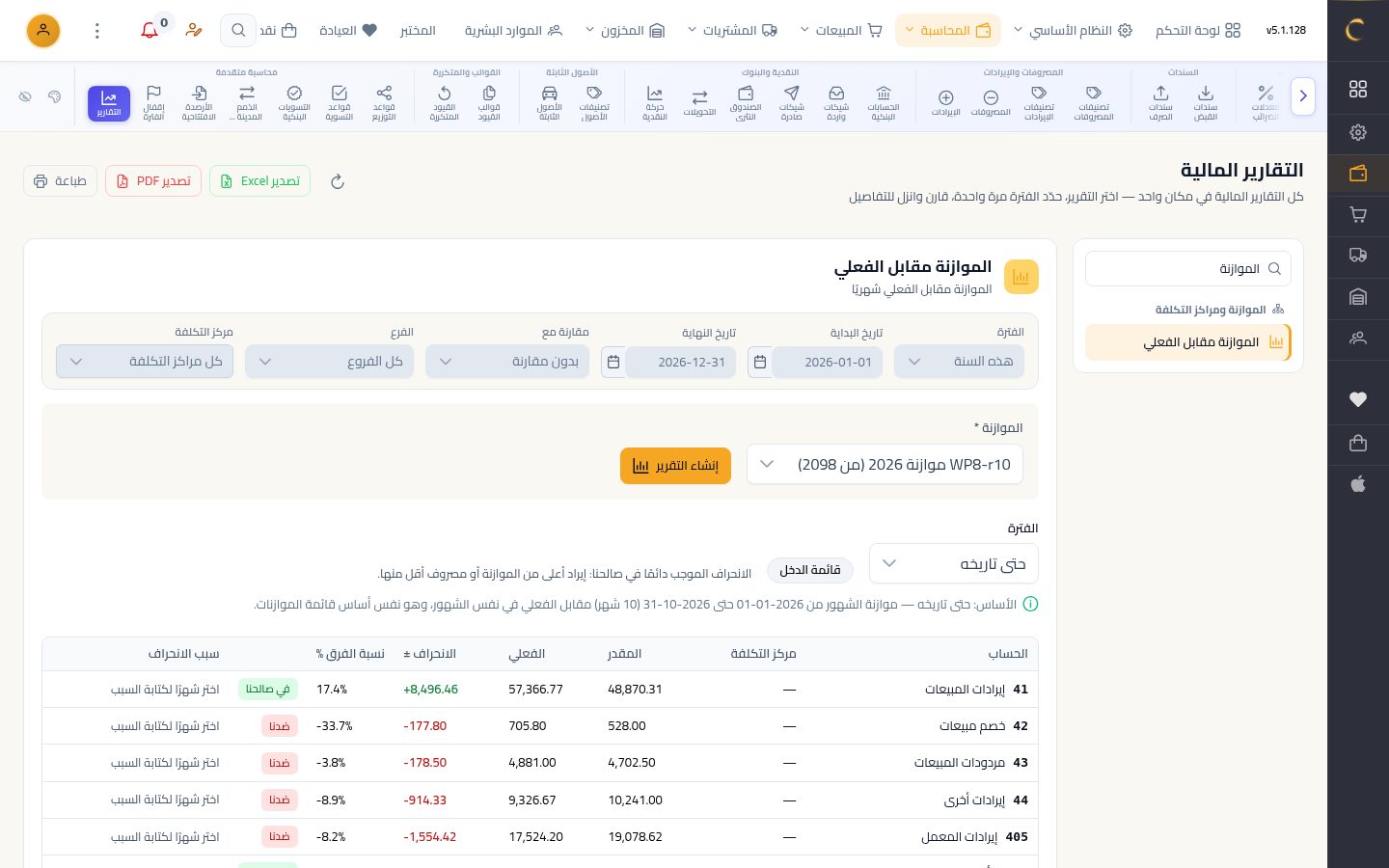Click the تصدير Excel button
This screenshot has height=868, width=1389.
point(259,181)
